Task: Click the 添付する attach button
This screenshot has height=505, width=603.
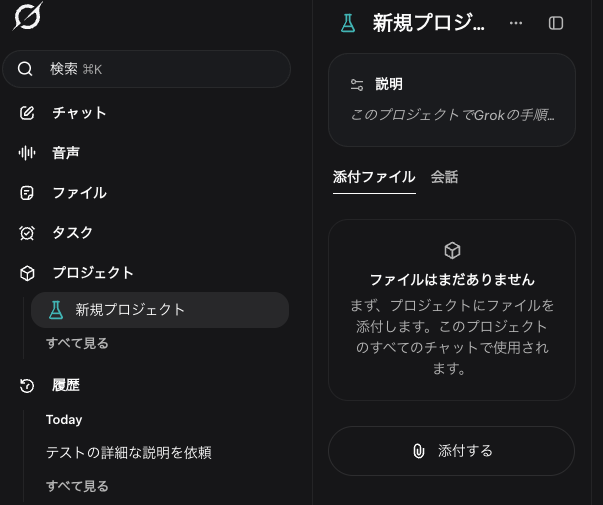Action: pyautogui.click(x=451, y=451)
